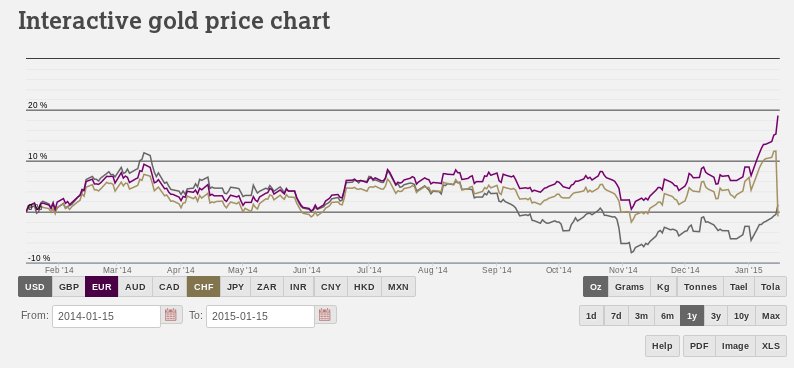Save chart as Image

tap(735, 346)
